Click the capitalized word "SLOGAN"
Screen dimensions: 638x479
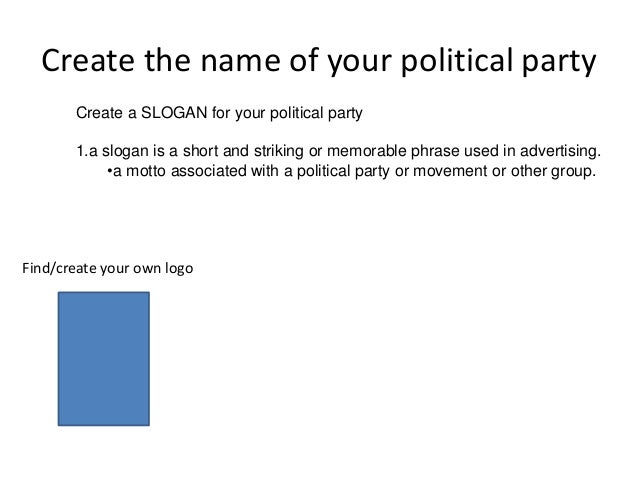point(180,112)
